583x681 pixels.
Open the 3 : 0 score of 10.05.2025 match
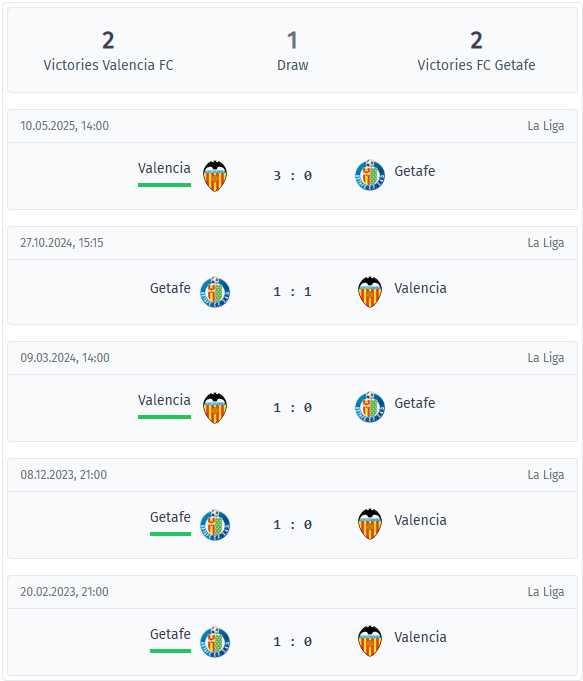292,175
